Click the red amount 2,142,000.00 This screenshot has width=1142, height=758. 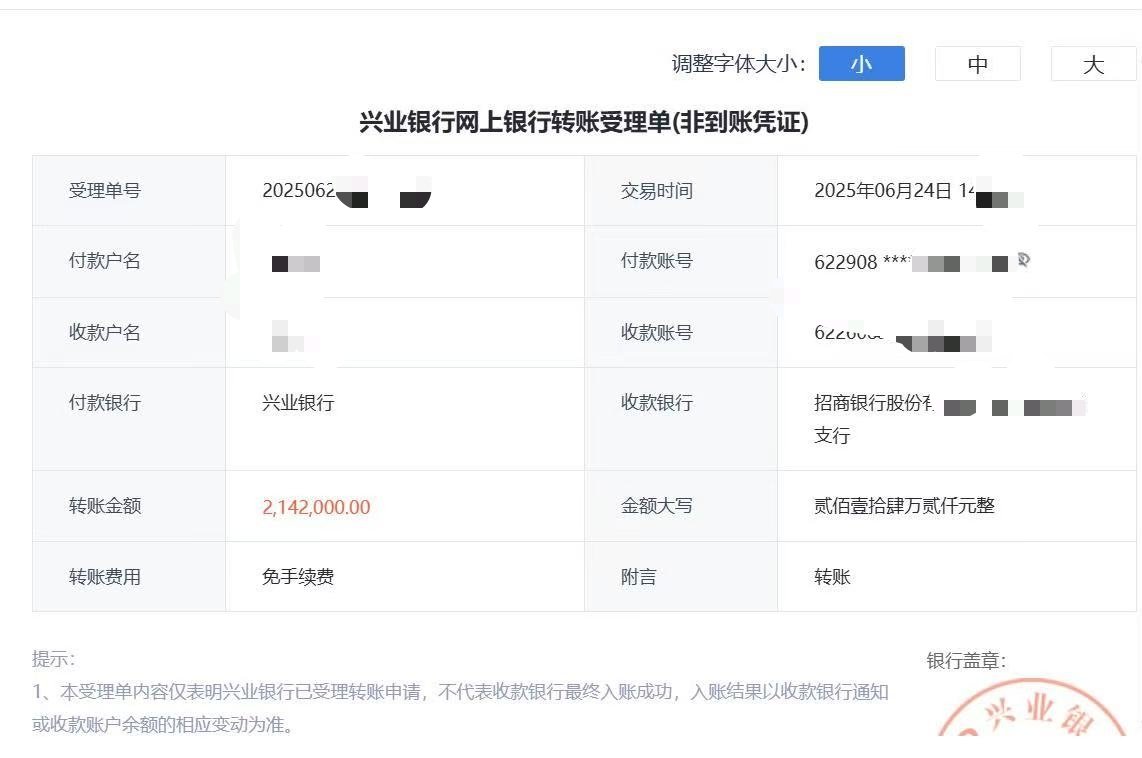pyautogui.click(x=316, y=507)
